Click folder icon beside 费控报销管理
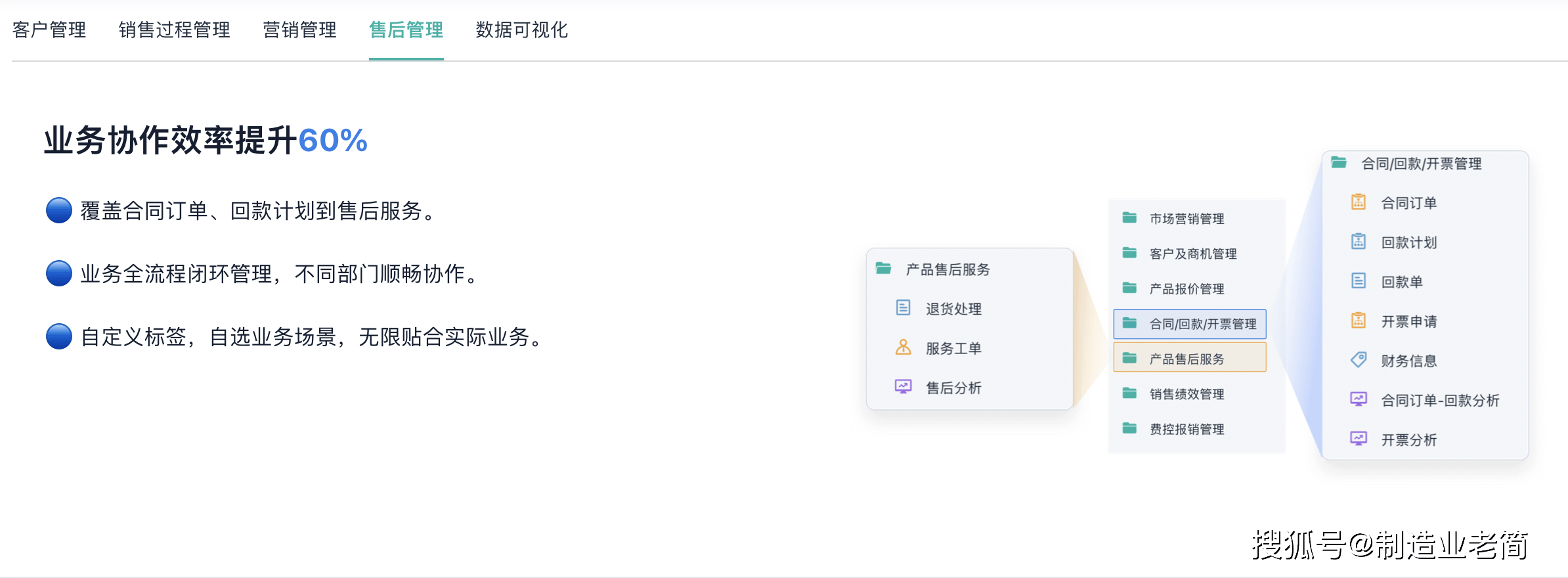This screenshot has width=1568, height=578. 1129,428
